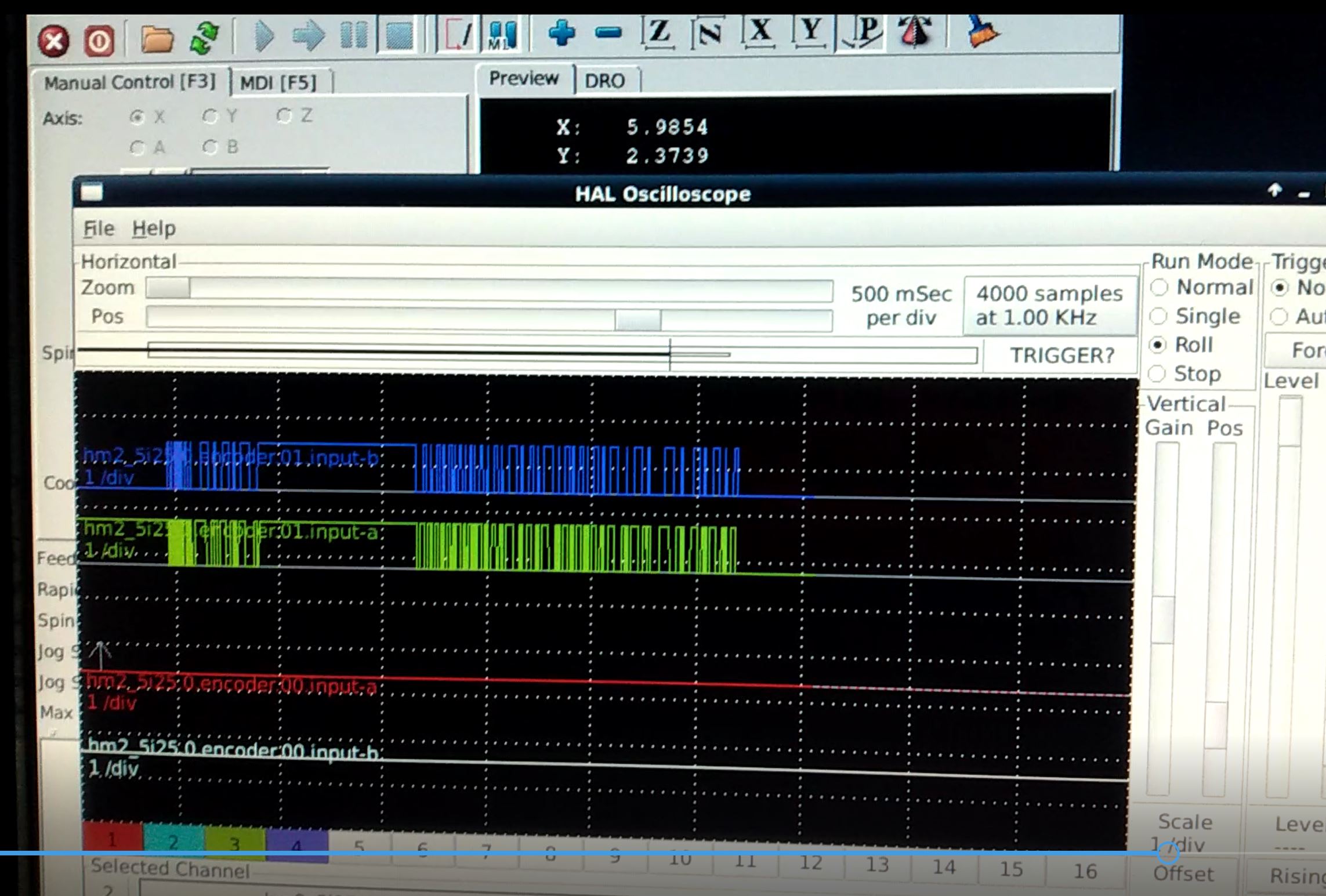Toggle the machine power icon
This screenshot has width=1326, height=896.
[x=99, y=41]
